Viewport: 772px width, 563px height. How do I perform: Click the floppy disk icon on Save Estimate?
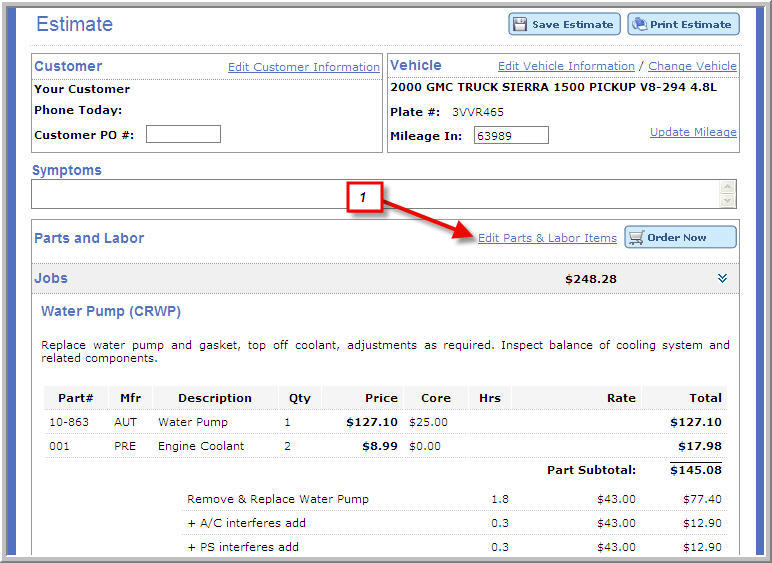[x=520, y=25]
